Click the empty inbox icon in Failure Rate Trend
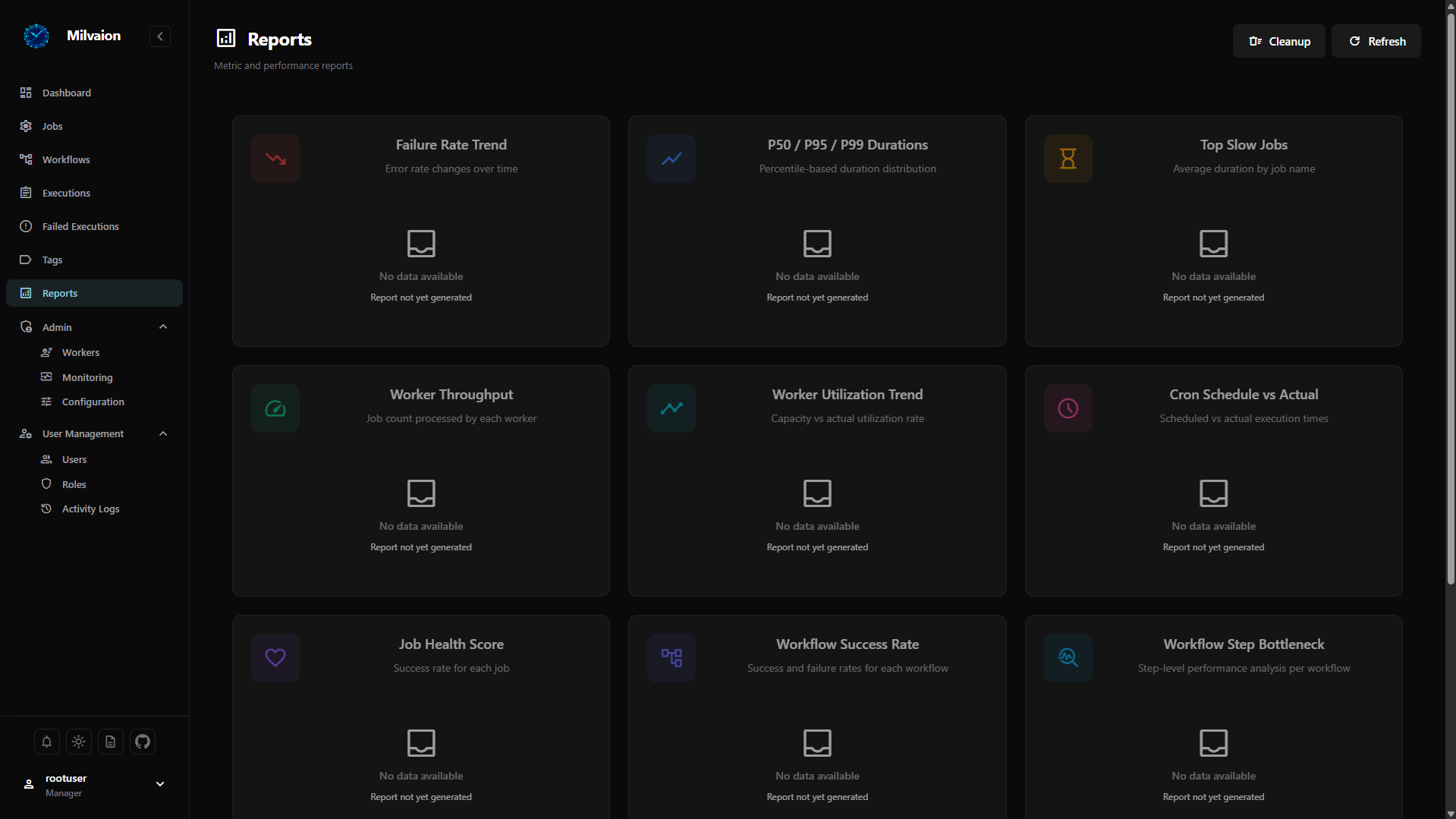Image resolution: width=1456 pixels, height=819 pixels. click(421, 244)
